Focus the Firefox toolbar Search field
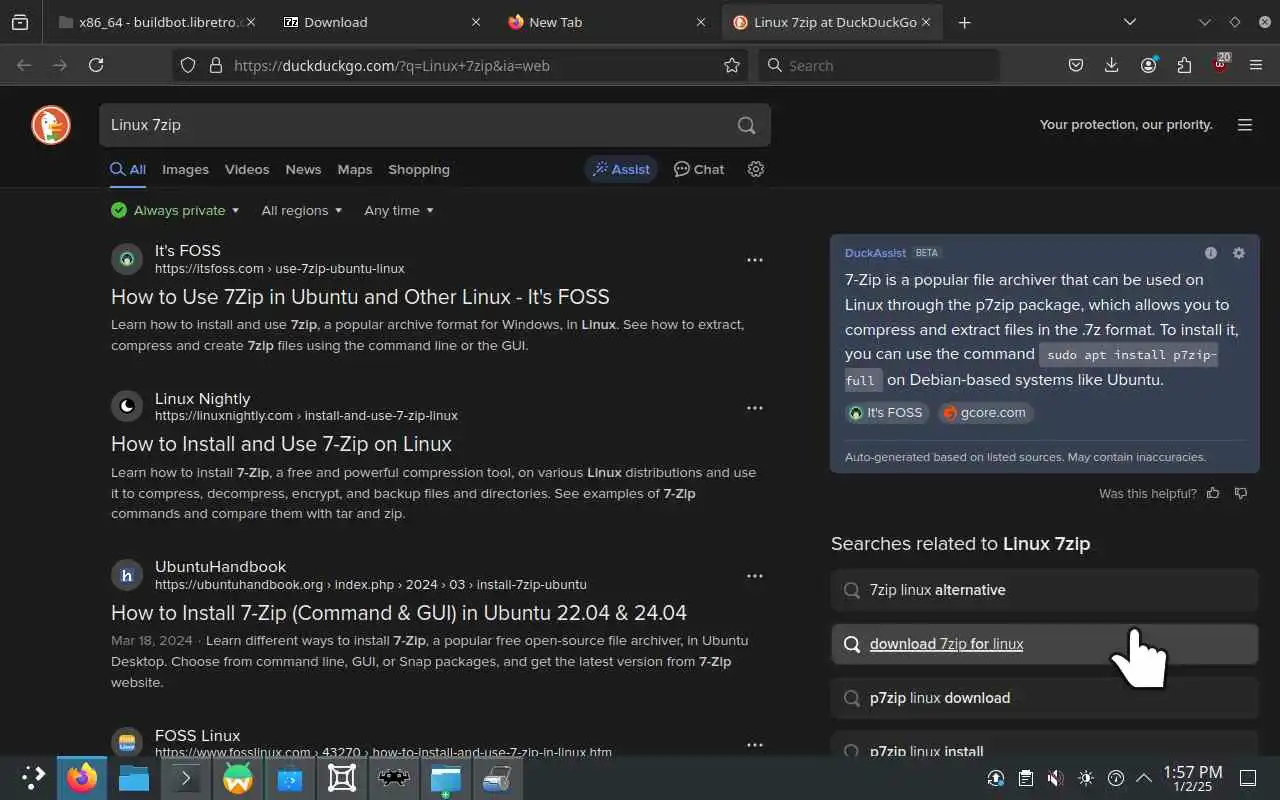Screen dimensions: 1280x800 (x=878, y=65)
